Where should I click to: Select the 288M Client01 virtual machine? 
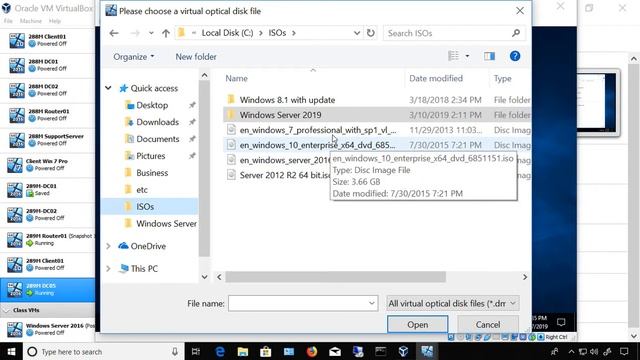[x=47, y=40]
